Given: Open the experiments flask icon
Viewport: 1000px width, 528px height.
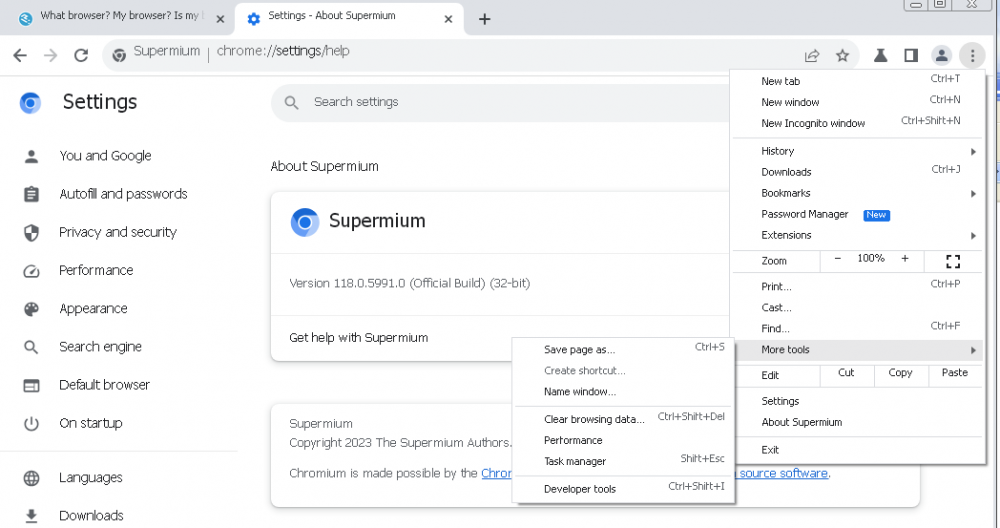Looking at the screenshot, I should coord(880,56).
